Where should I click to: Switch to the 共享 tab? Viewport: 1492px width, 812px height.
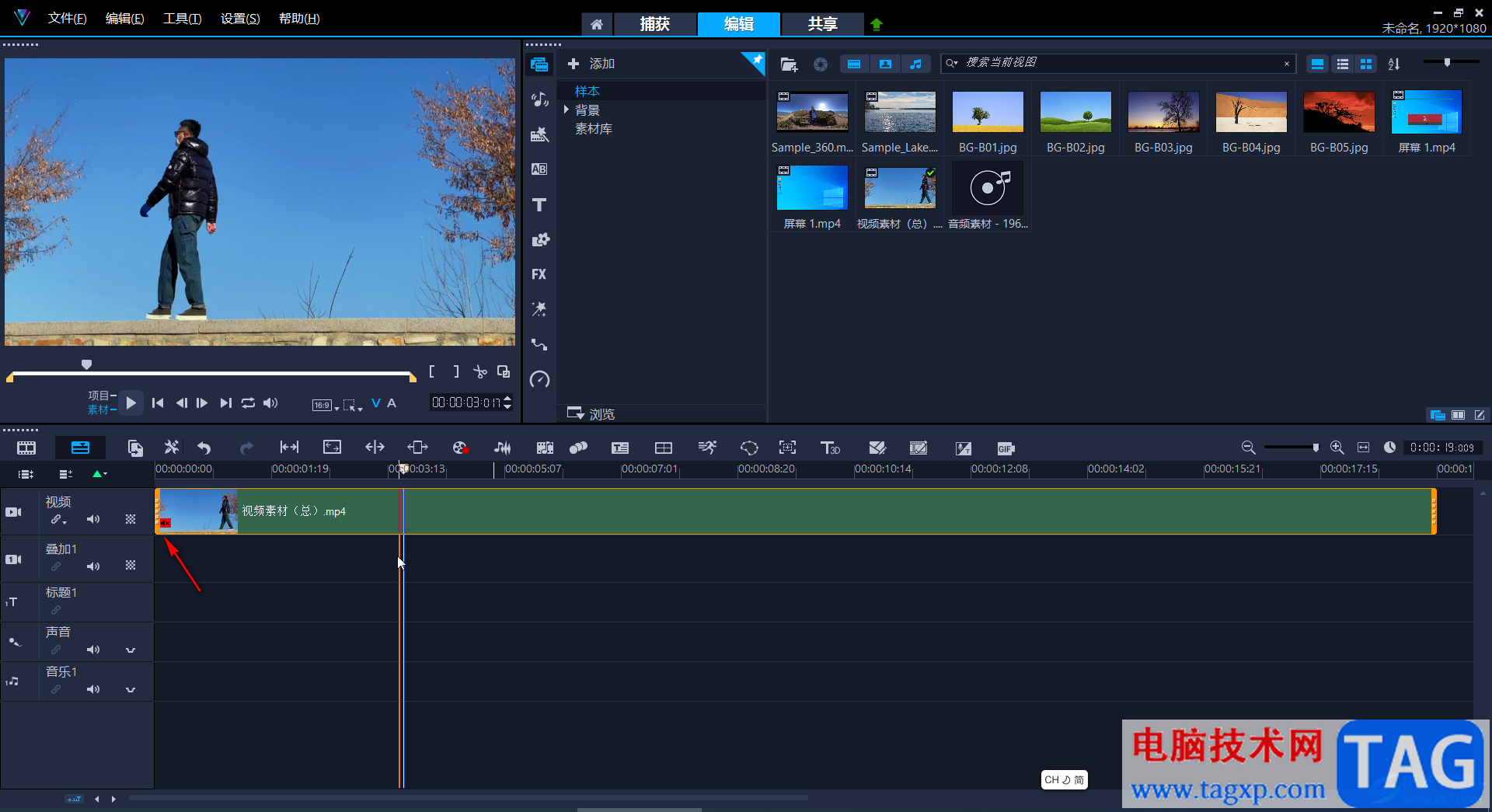click(x=823, y=24)
